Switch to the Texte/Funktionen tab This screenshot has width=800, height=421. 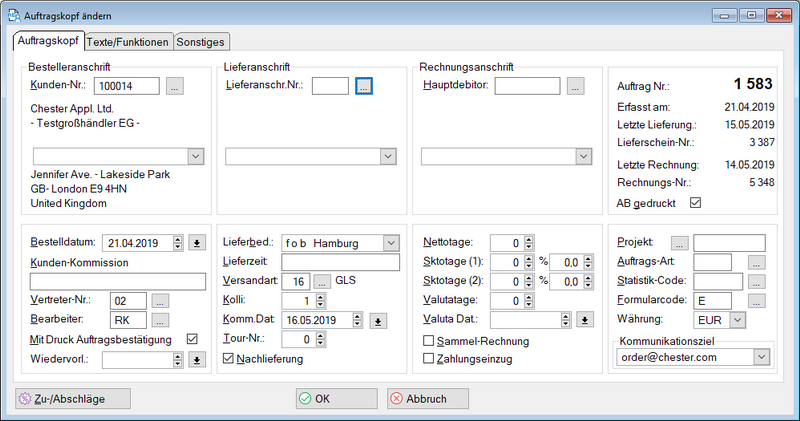[x=128, y=42]
